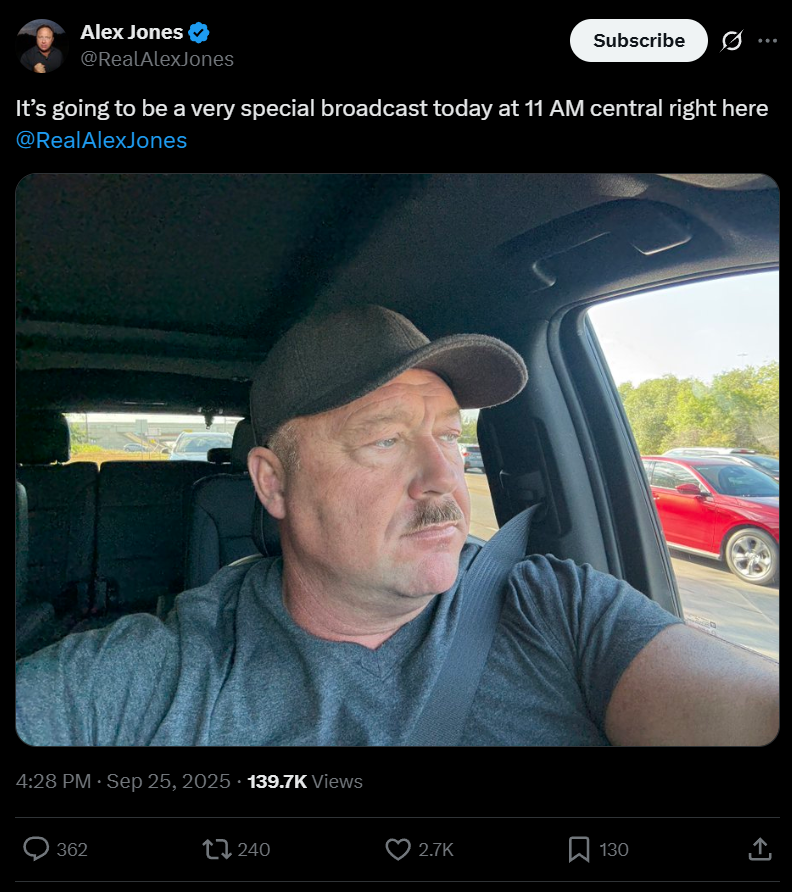Open the profile avatar in the post header
Screen dimensions: 792x892
coord(41,45)
